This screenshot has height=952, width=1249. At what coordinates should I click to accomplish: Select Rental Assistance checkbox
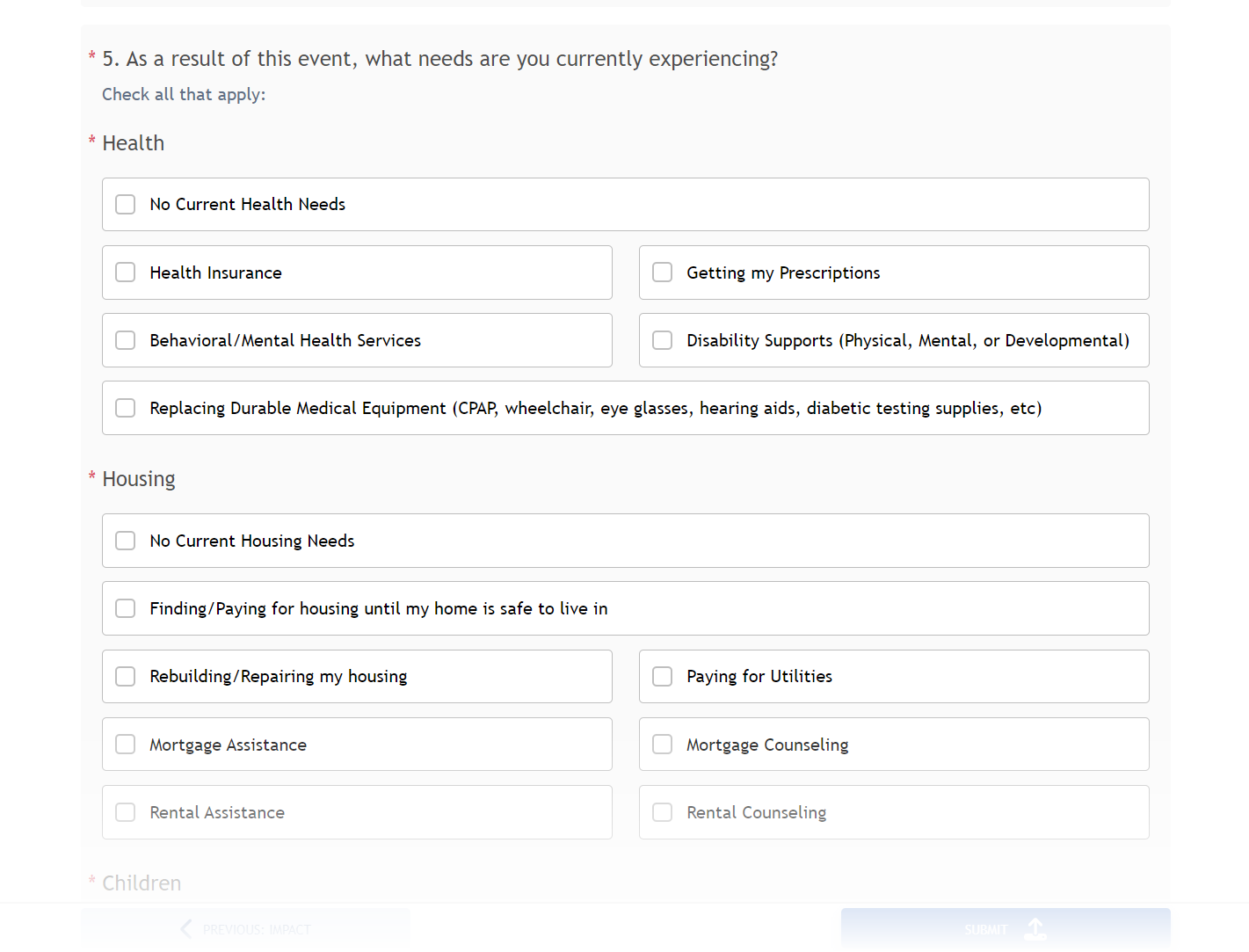(x=125, y=812)
